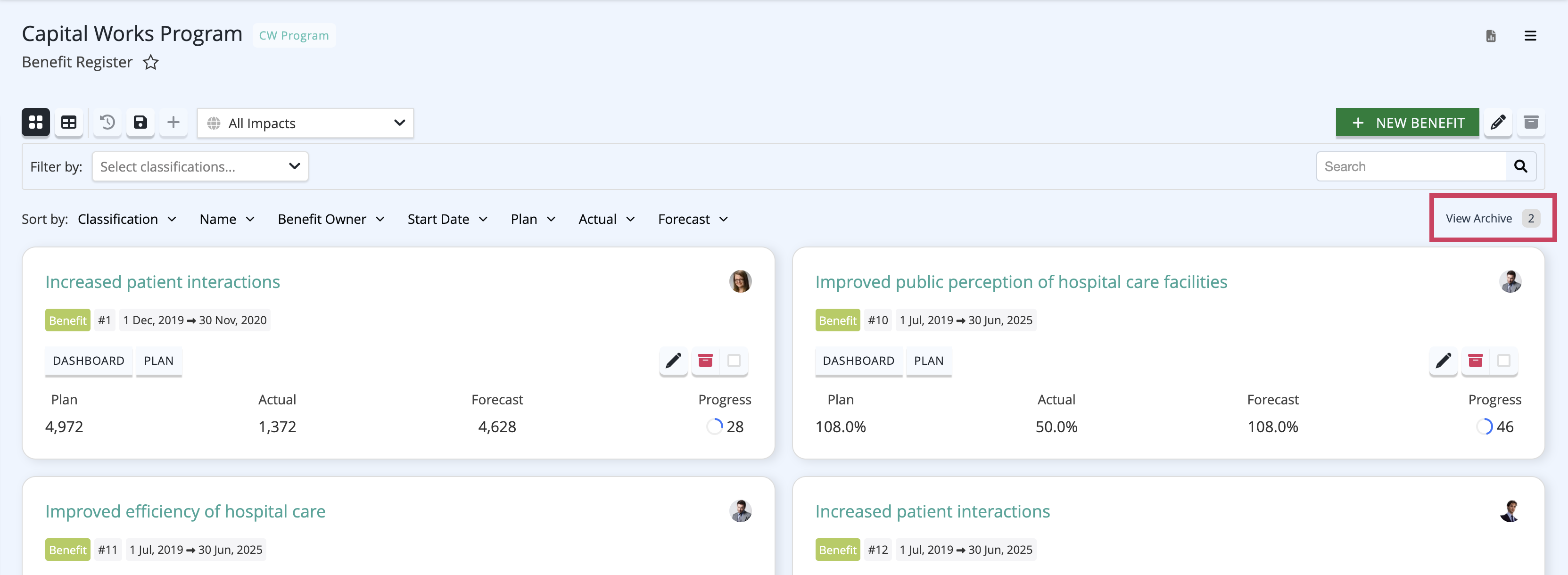Click the Benefit label on card #1
Screen dimensions: 1568x575
pos(67,320)
